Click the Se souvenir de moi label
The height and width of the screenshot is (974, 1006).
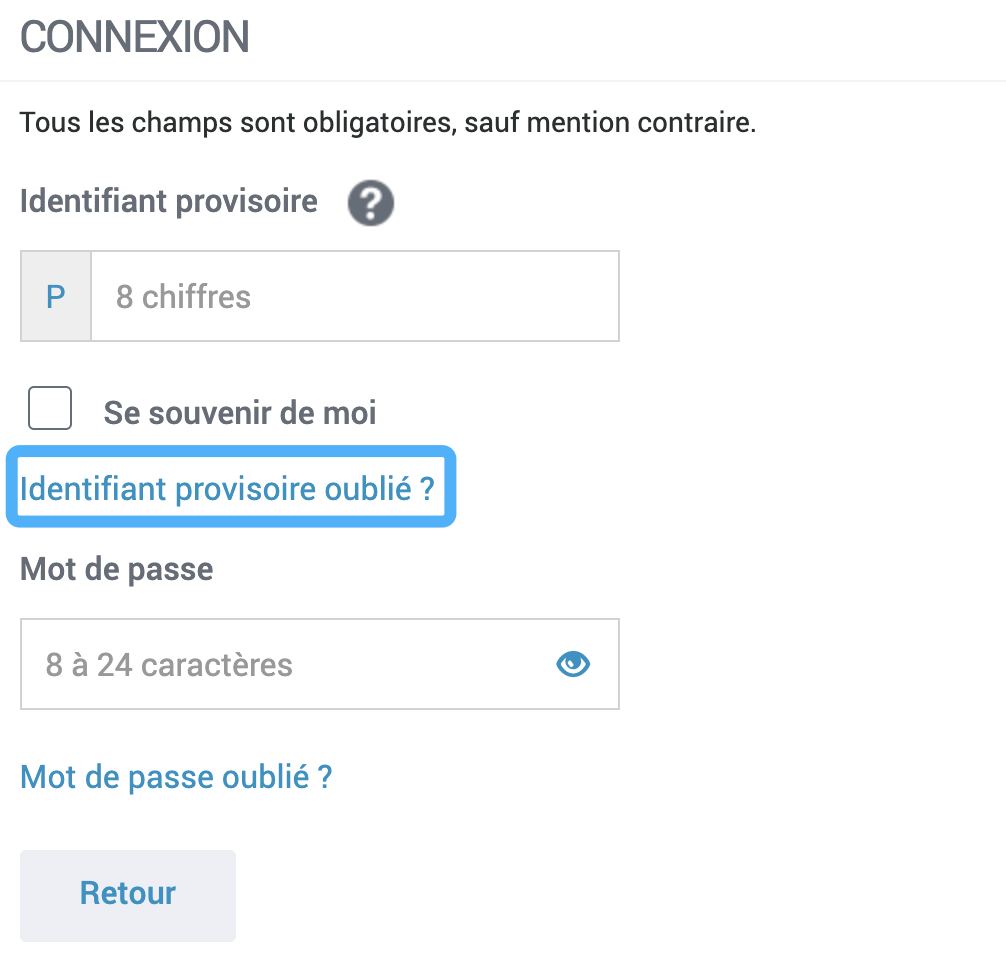coord(240,413)
